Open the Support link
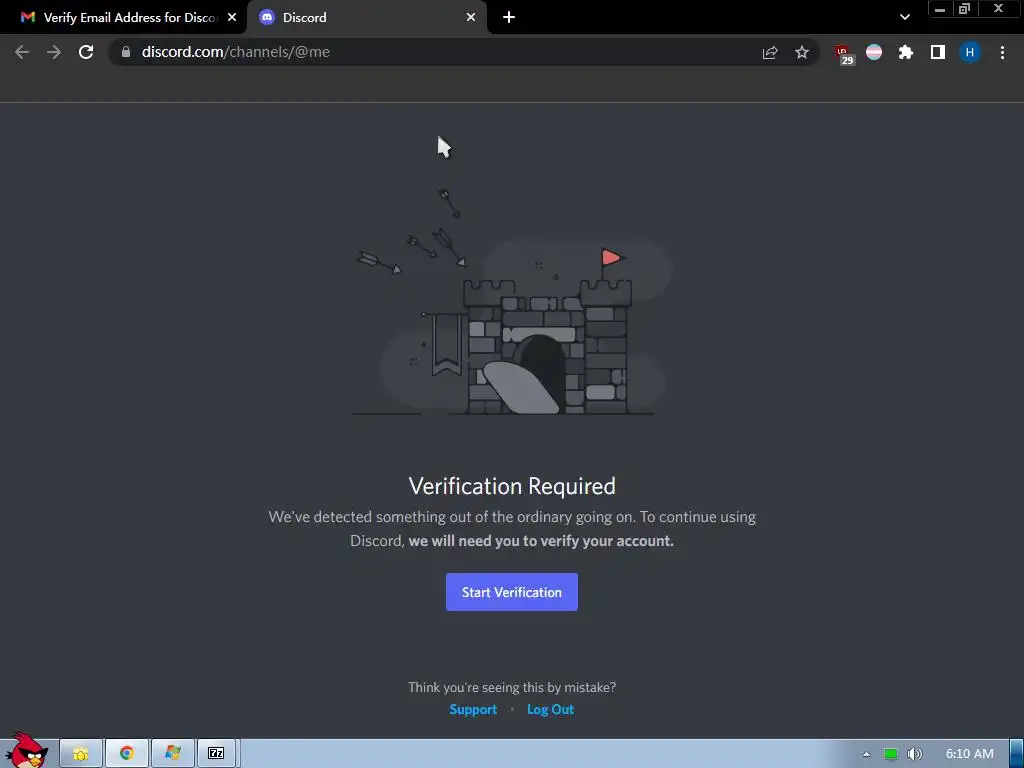 coord(473,709)
